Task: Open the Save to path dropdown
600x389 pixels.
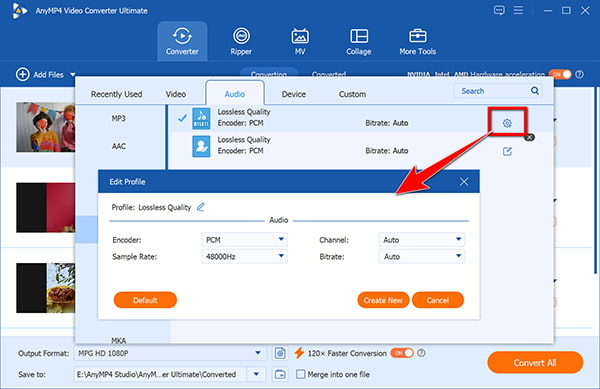Action: (x=256, y=374)
